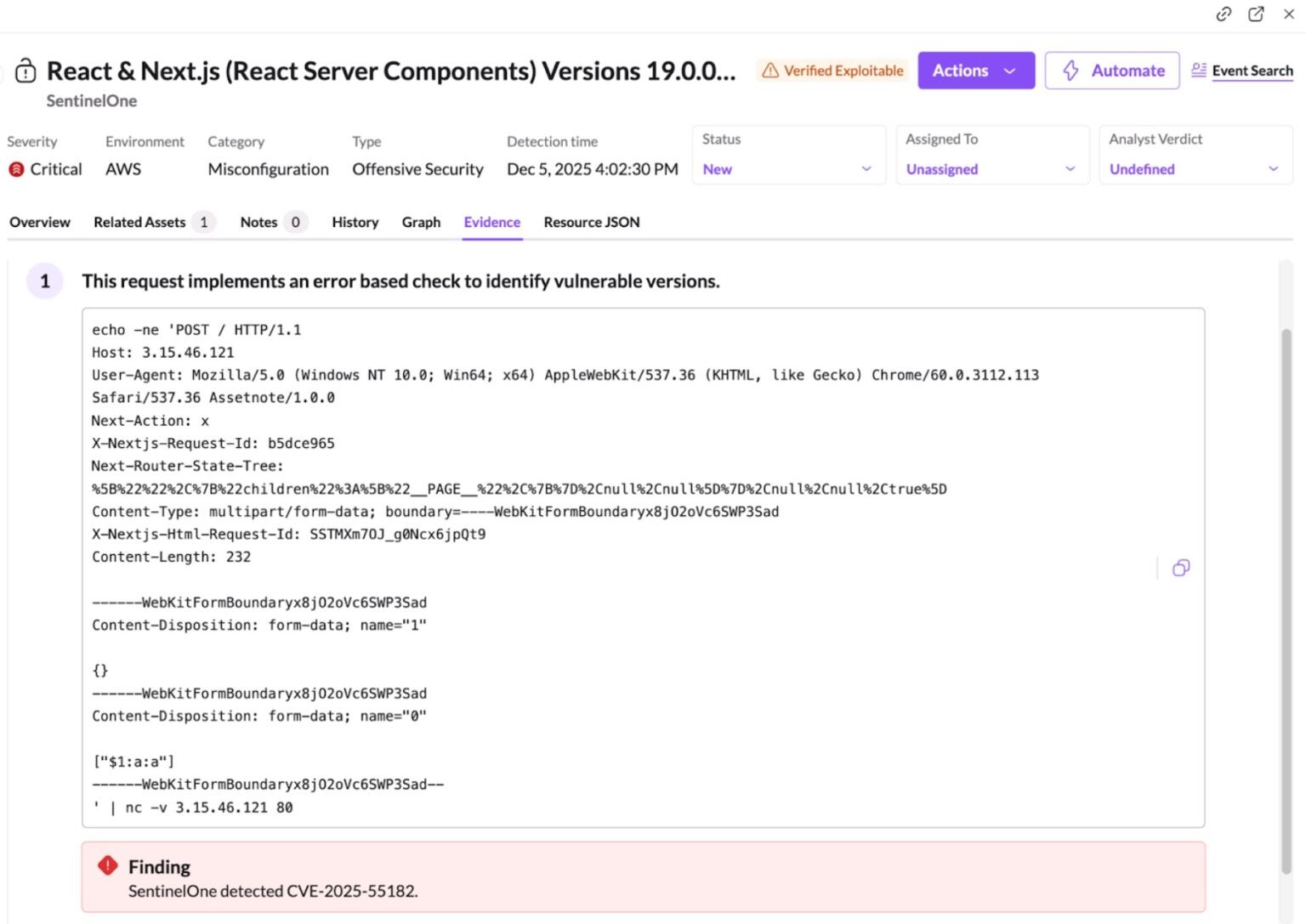This screenshot has height=924, width=1306.
Task: Open the Resource JSON tab
Action: (x=591, y=222)
